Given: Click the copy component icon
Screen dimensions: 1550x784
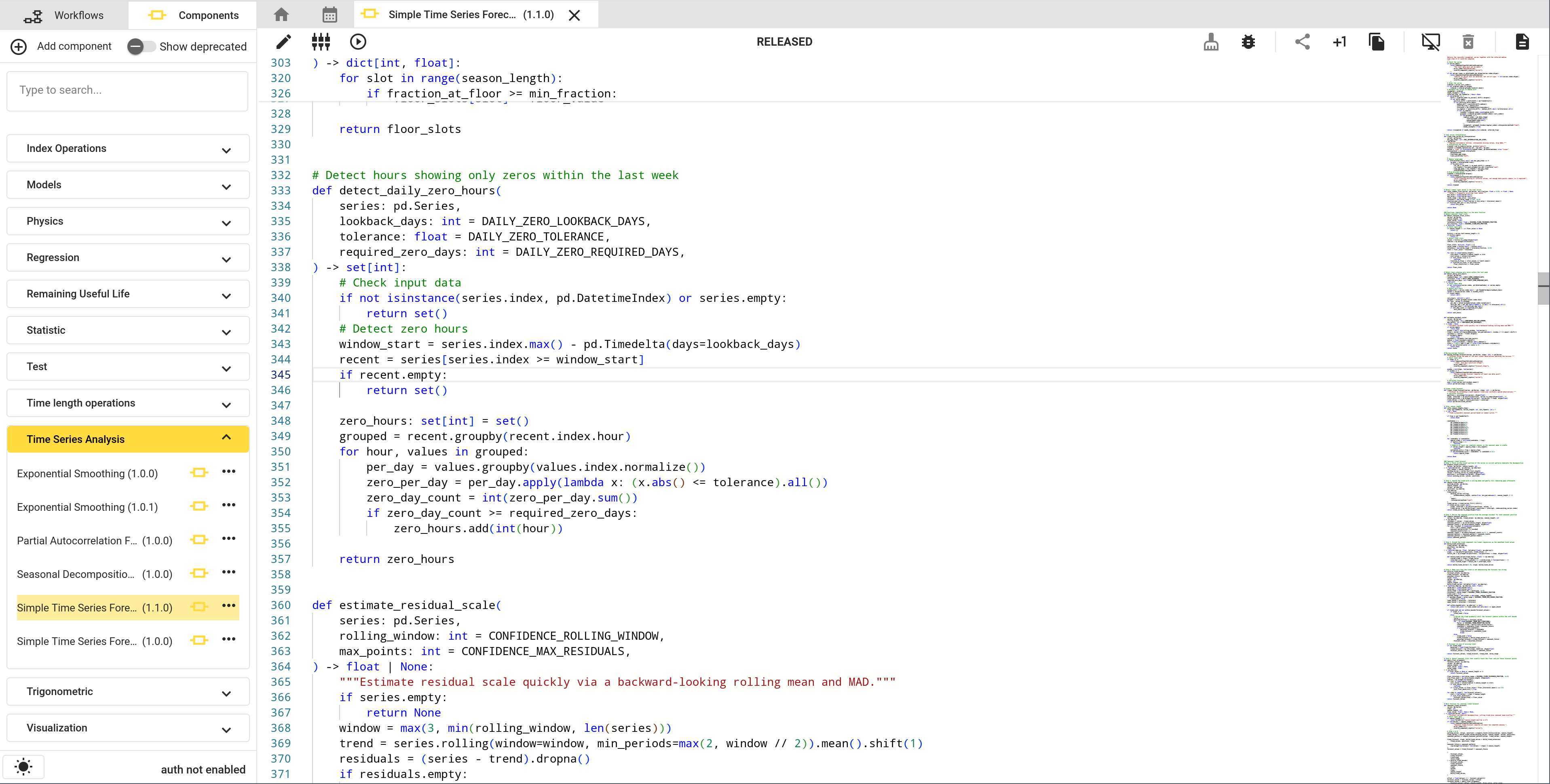Looking at the screenshot, I should 1376,42.
